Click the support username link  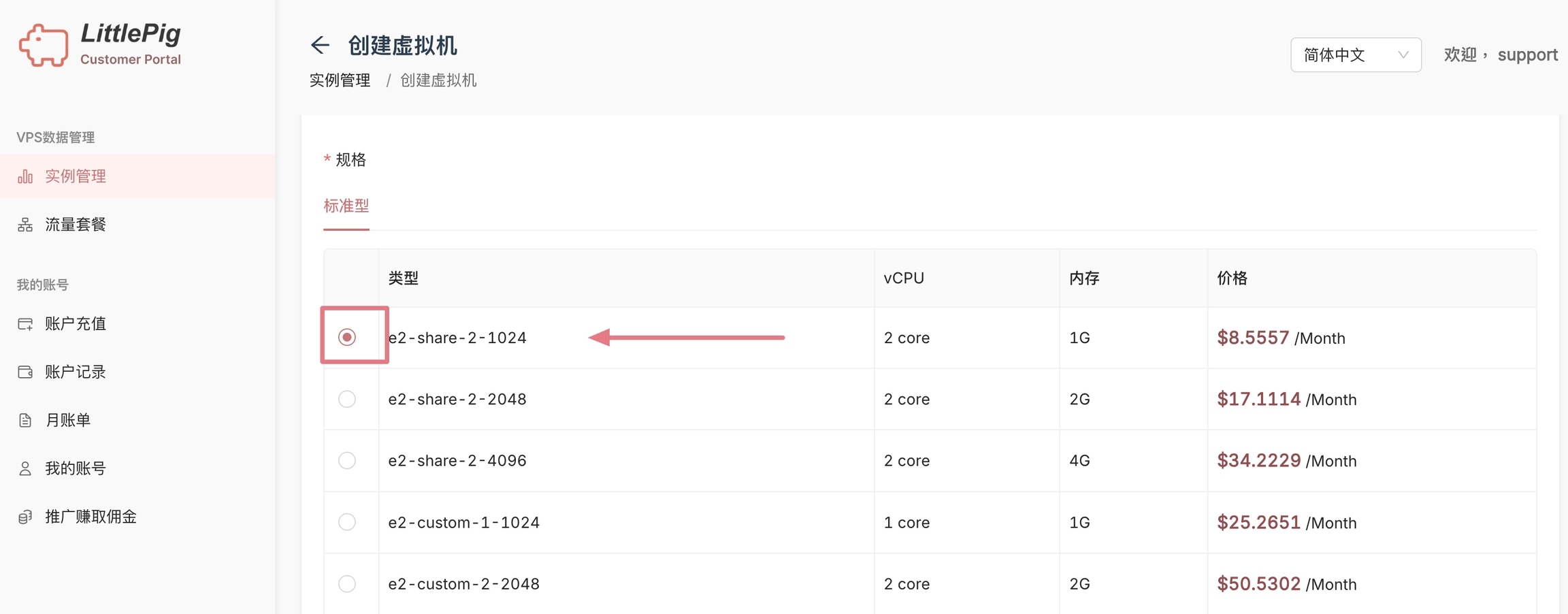pos(1527,55)
